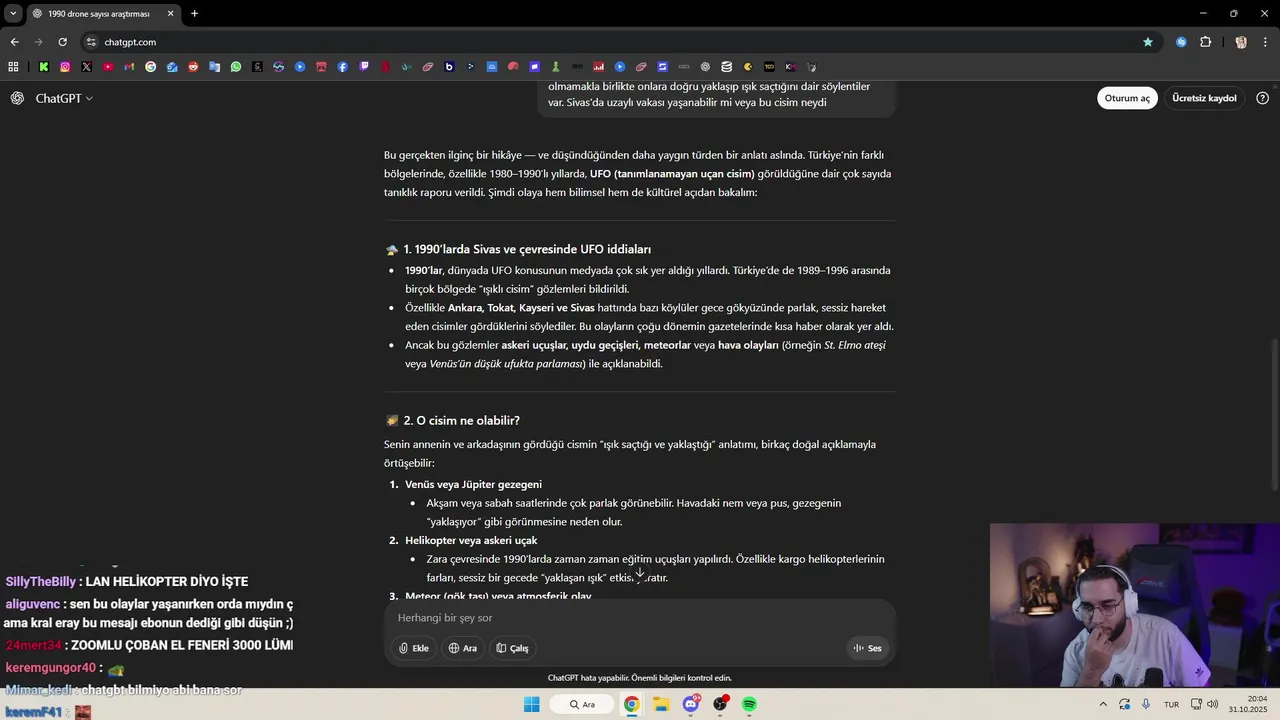Click the Ücretsiz kaydol button
Image resolution: width=1280 pixels, height=720 pixels.
(x=1204, y=98)
